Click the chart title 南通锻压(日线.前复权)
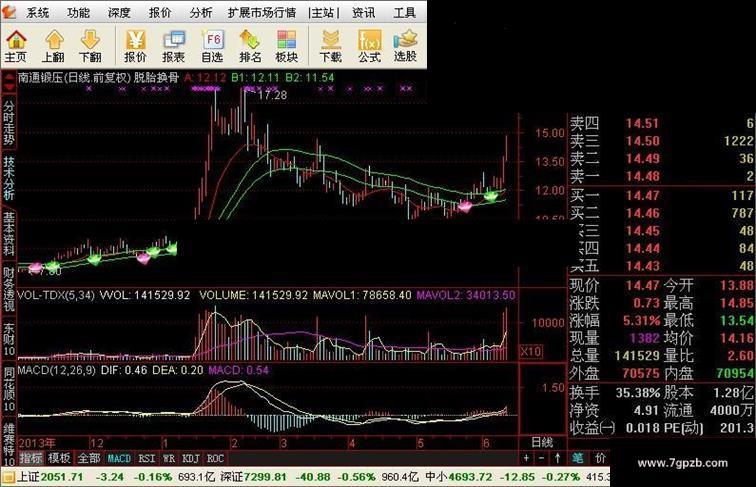756x487 pixels. point(74,77)
